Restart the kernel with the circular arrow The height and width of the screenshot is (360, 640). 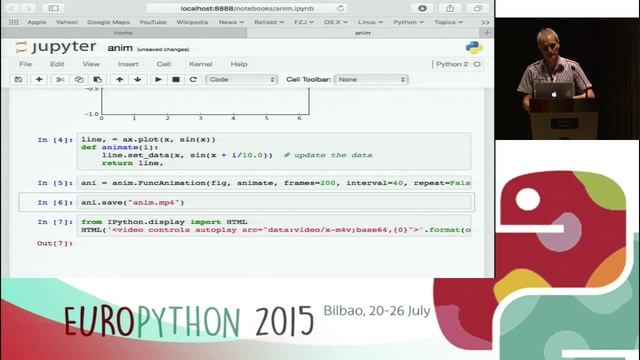193,80
